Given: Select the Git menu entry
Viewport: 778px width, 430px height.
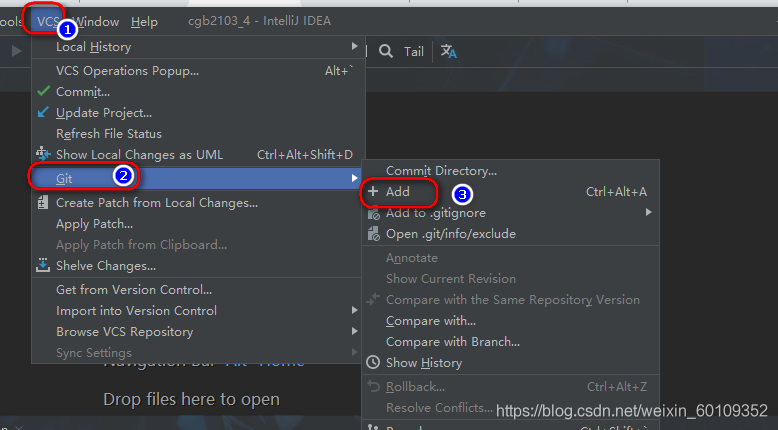Looking at the screenshot, I should click(198, 179).
